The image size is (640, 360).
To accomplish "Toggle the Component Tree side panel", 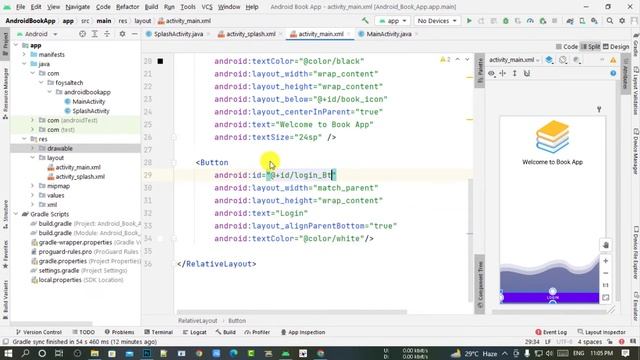I will tap(480, 284).
